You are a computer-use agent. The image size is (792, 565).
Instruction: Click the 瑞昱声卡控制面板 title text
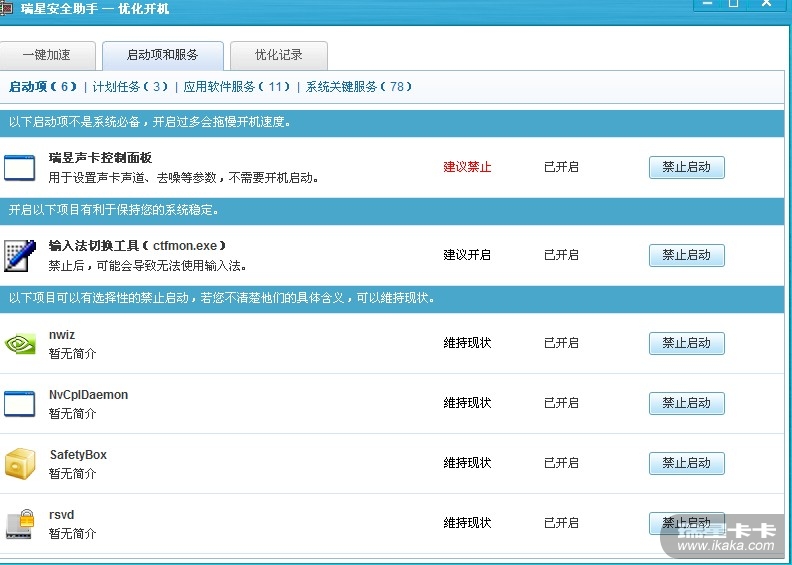(x=101, y=158)
